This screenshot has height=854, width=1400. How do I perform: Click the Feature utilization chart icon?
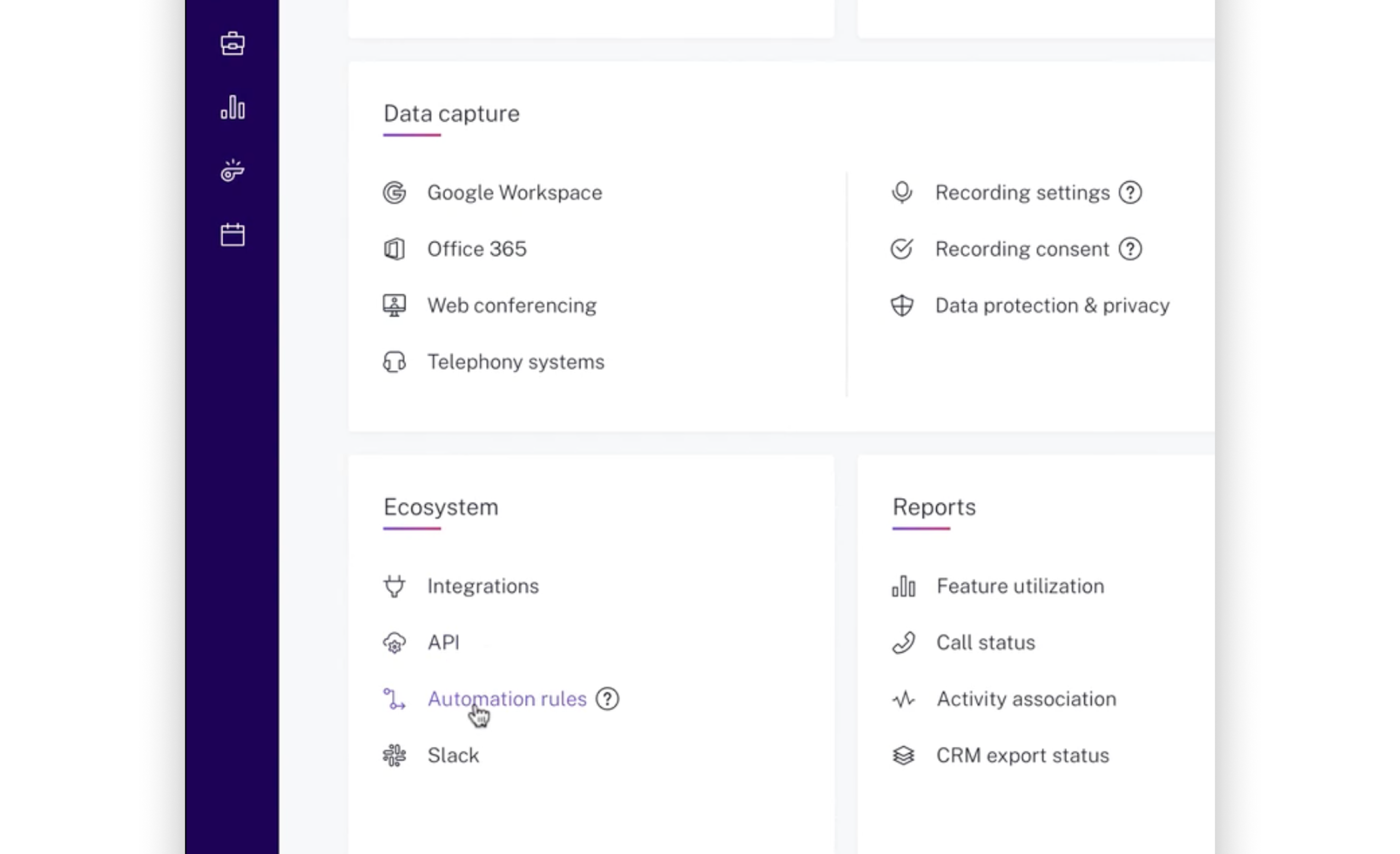point(903,586)
